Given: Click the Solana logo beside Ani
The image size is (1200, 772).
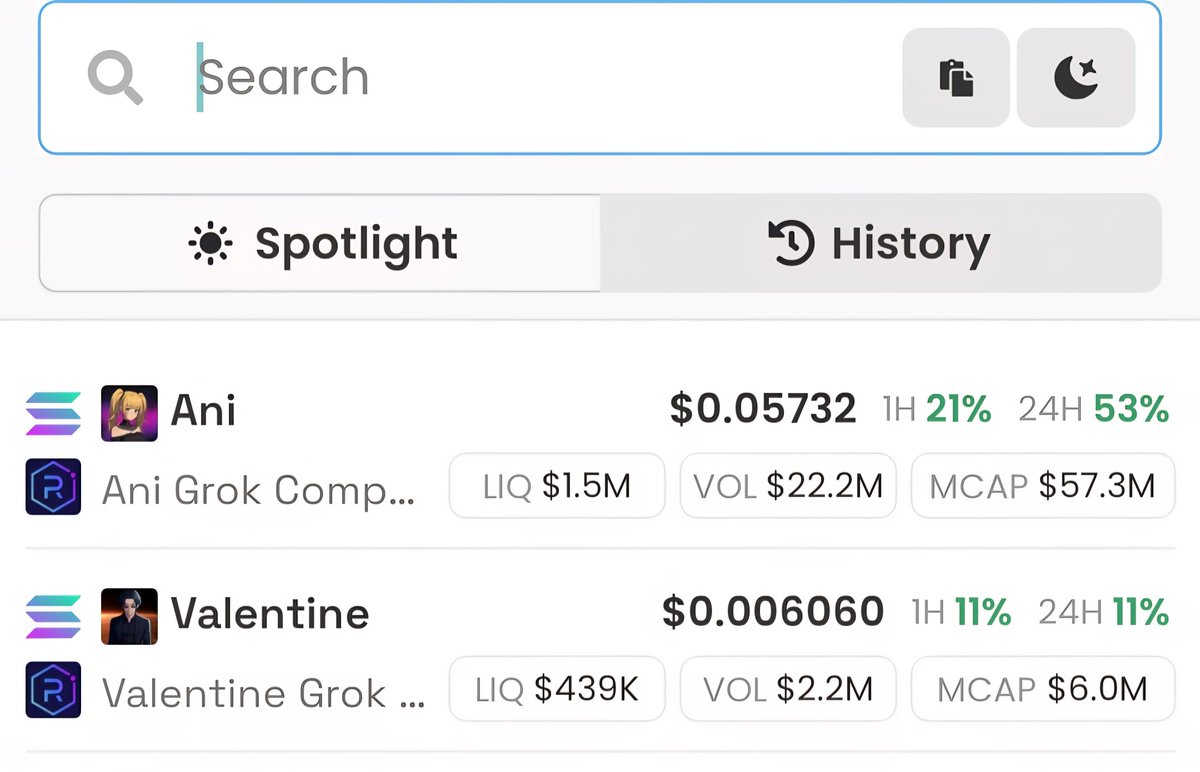Looking at the screenshot, I should 53,412.
